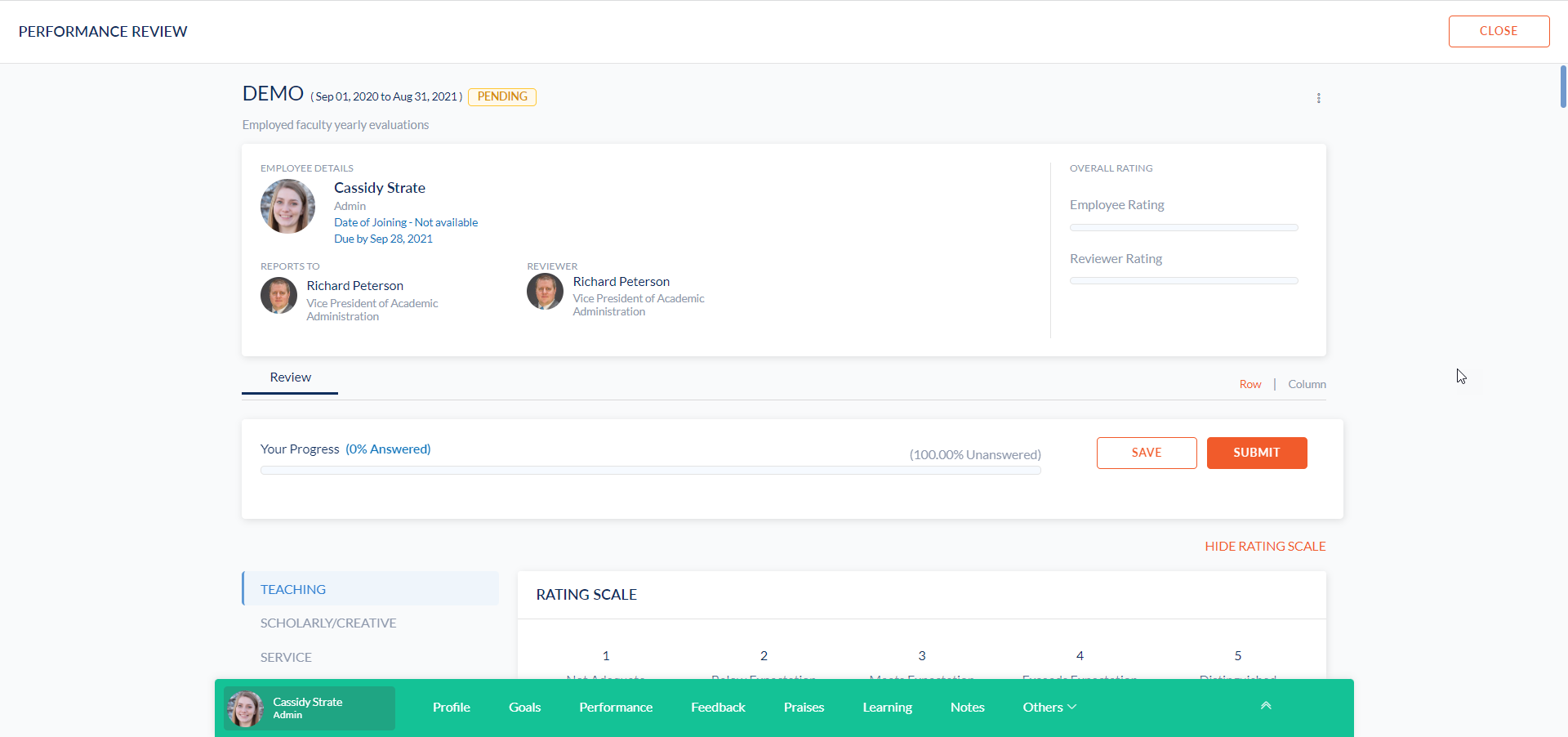This screenshot has height=737, width=1568.
Task: Switch to Row layout view
Action: 1250,384
